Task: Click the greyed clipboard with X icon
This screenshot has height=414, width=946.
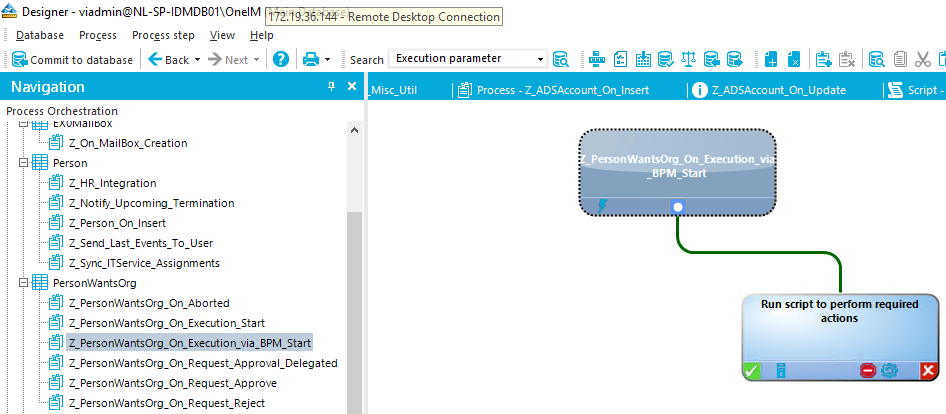Action: [846, 59]
